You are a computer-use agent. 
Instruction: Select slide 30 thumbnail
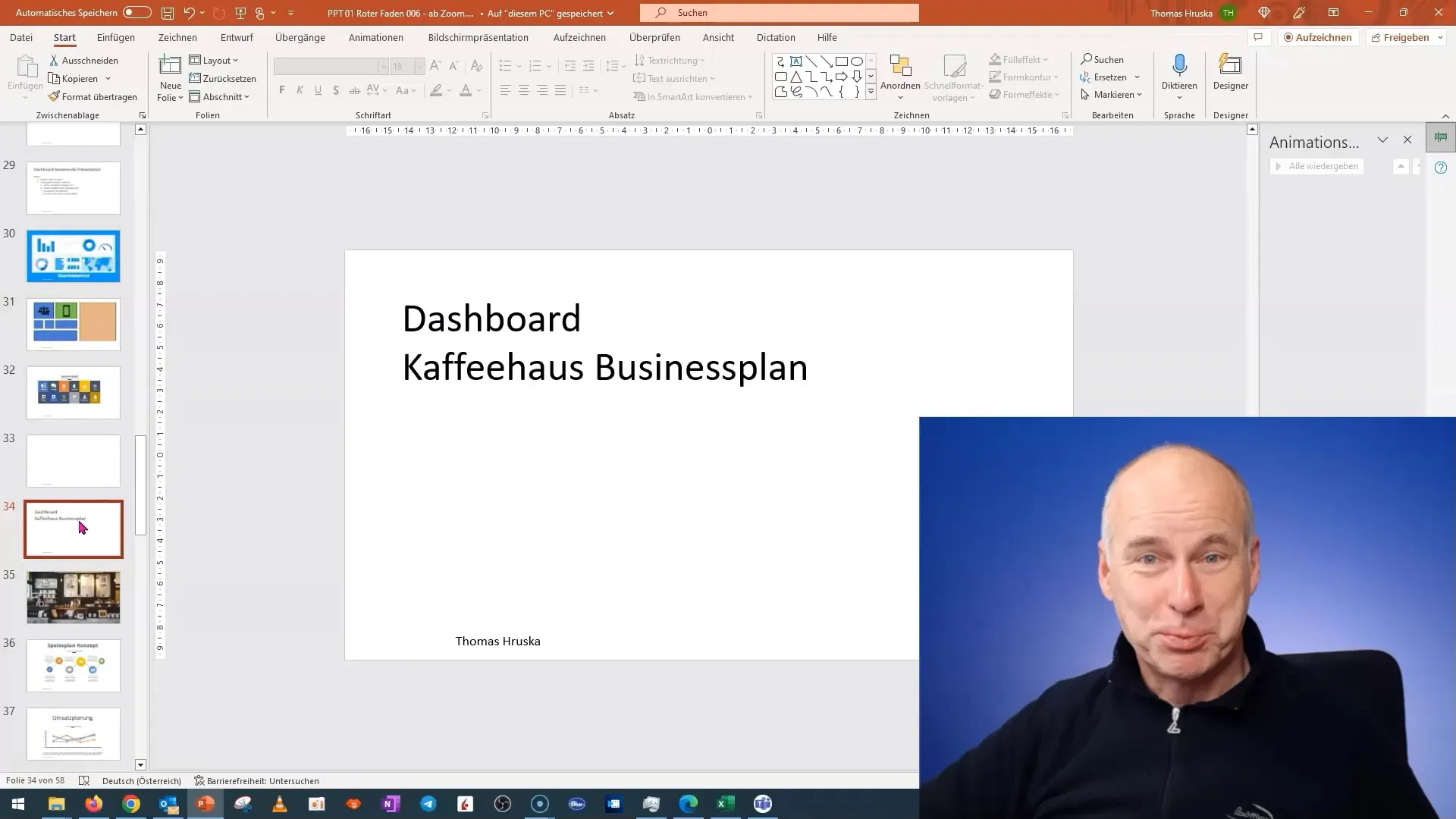click(x=74, y=256)
